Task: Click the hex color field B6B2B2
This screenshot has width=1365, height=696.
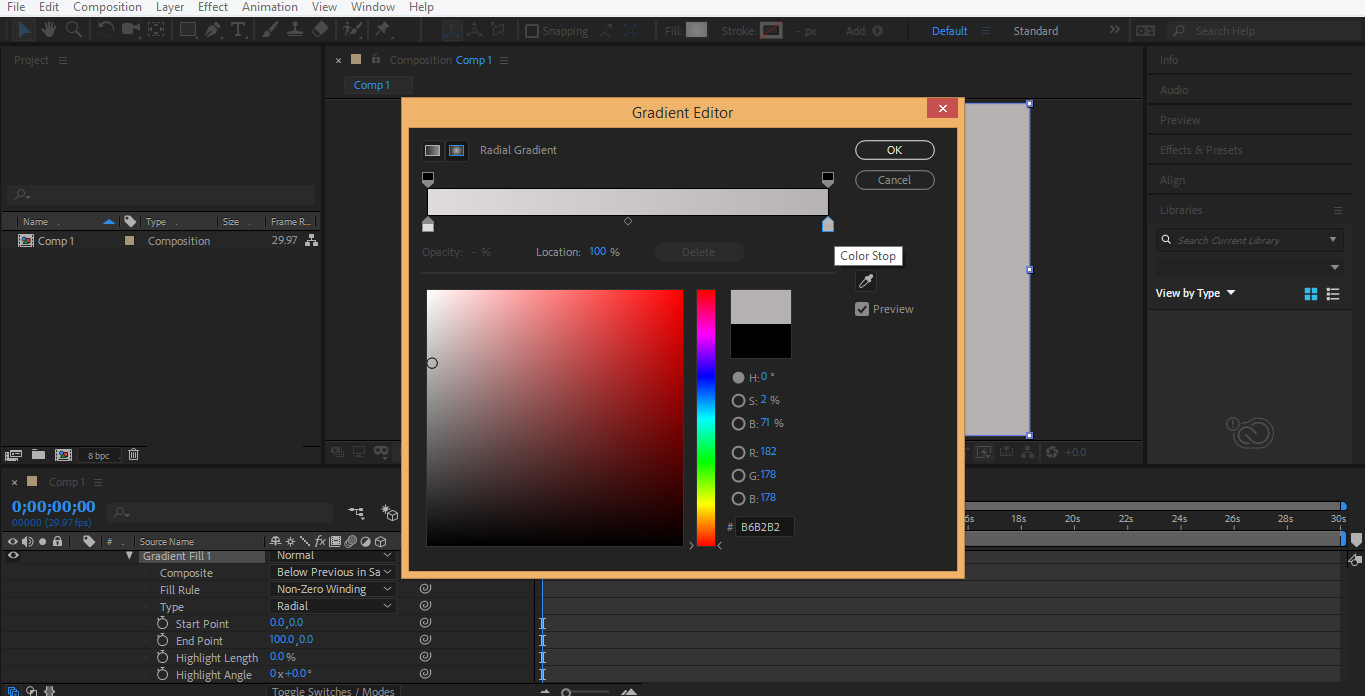Action: point(765,527)
